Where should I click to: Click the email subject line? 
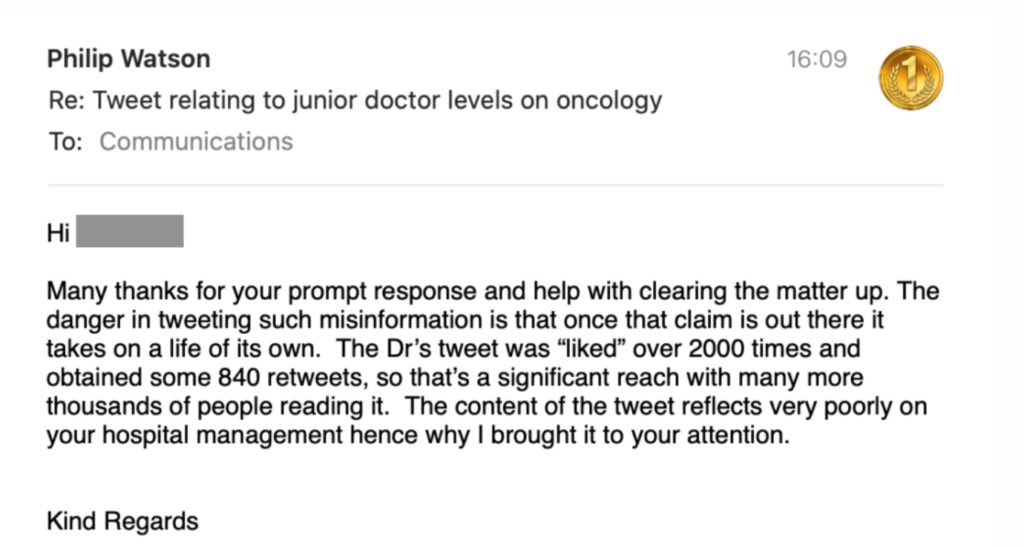tap(355, 100)
